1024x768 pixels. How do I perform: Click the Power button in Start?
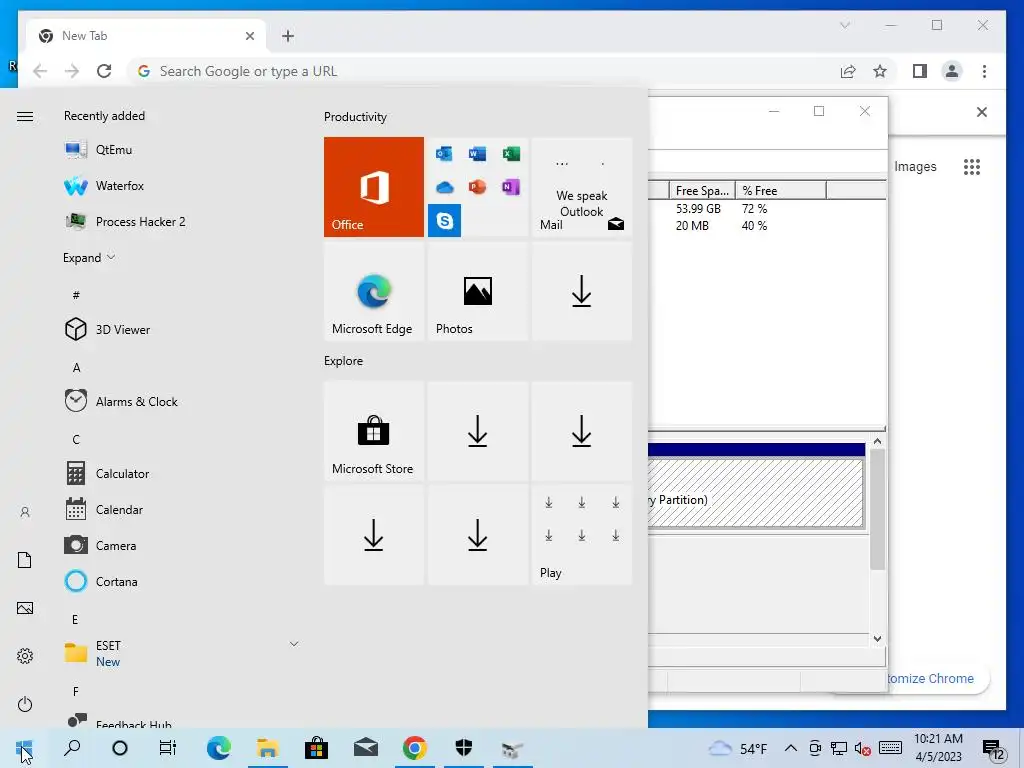pyautogui.click(x=25, y=704)
